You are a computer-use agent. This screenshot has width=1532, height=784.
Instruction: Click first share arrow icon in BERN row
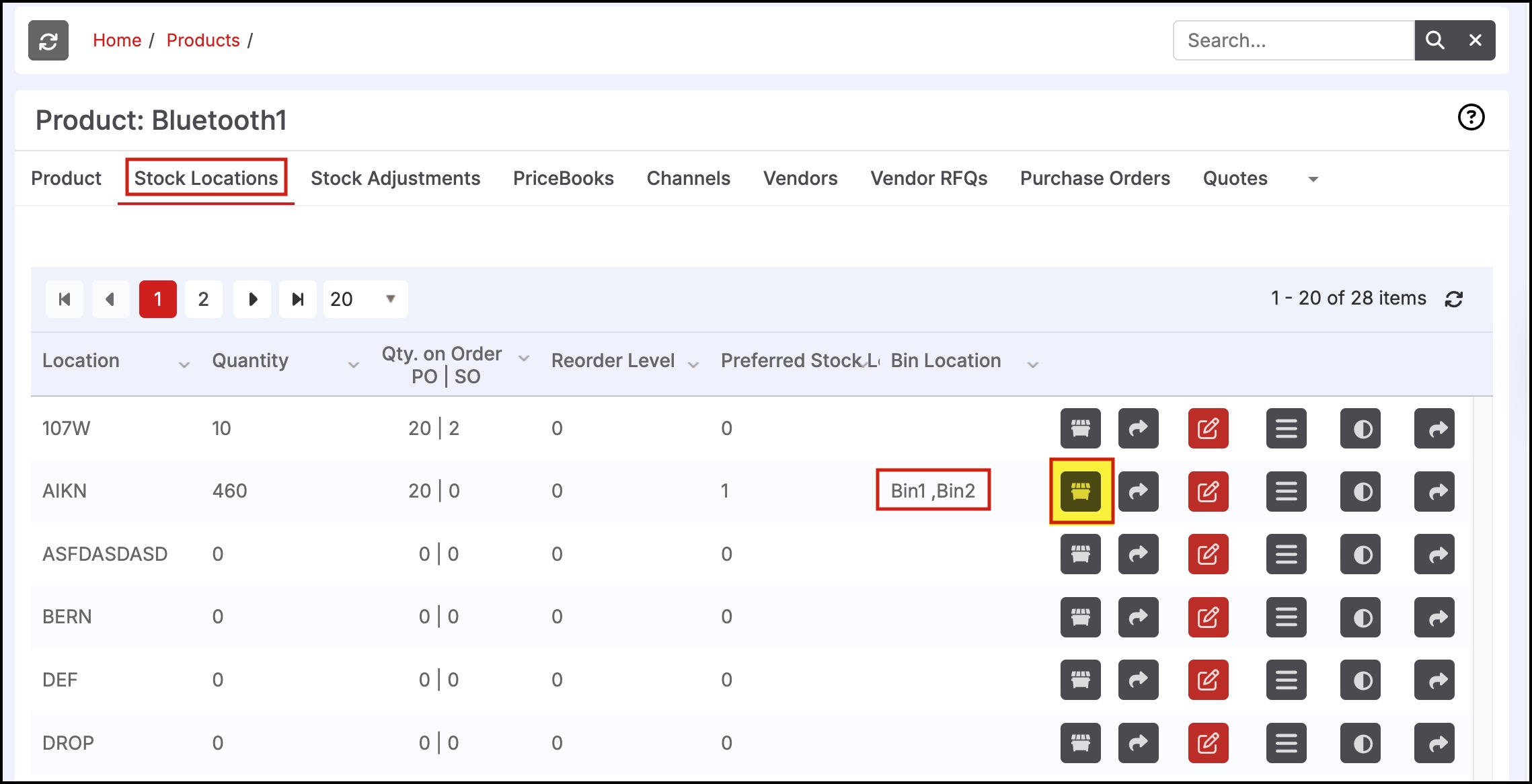(x=1139, y=617)
